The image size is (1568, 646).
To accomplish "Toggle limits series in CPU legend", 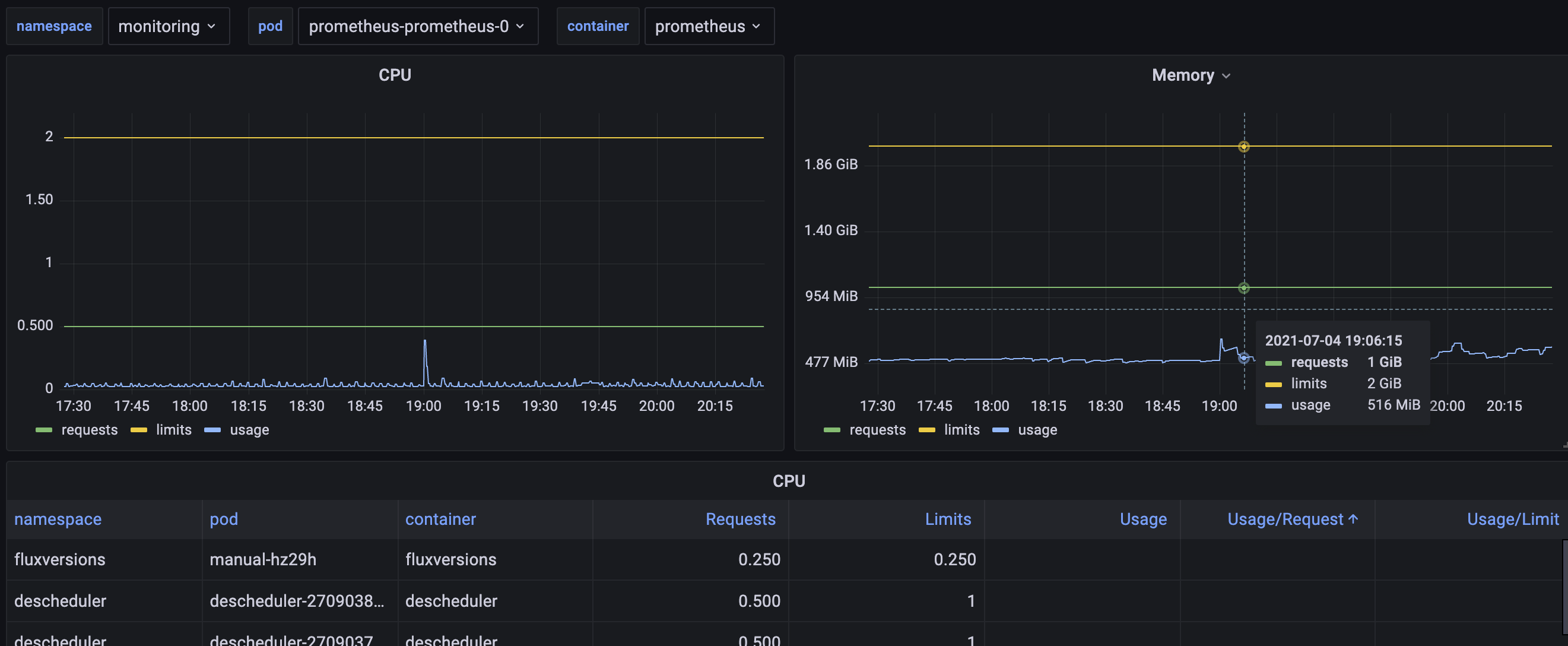I will (x=173, y=430).
